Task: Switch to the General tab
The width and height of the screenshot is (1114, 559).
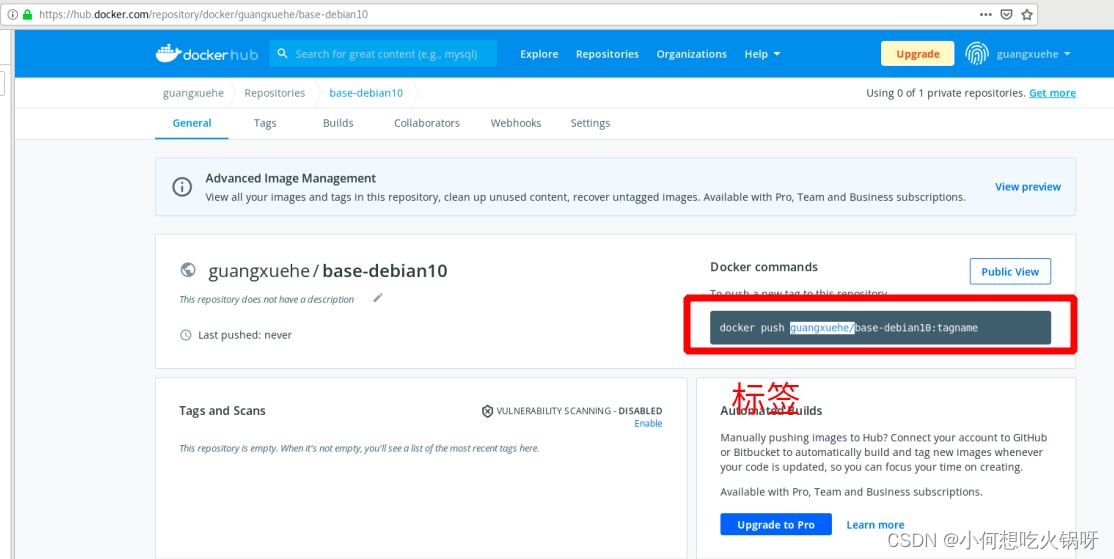Action: 192,123
